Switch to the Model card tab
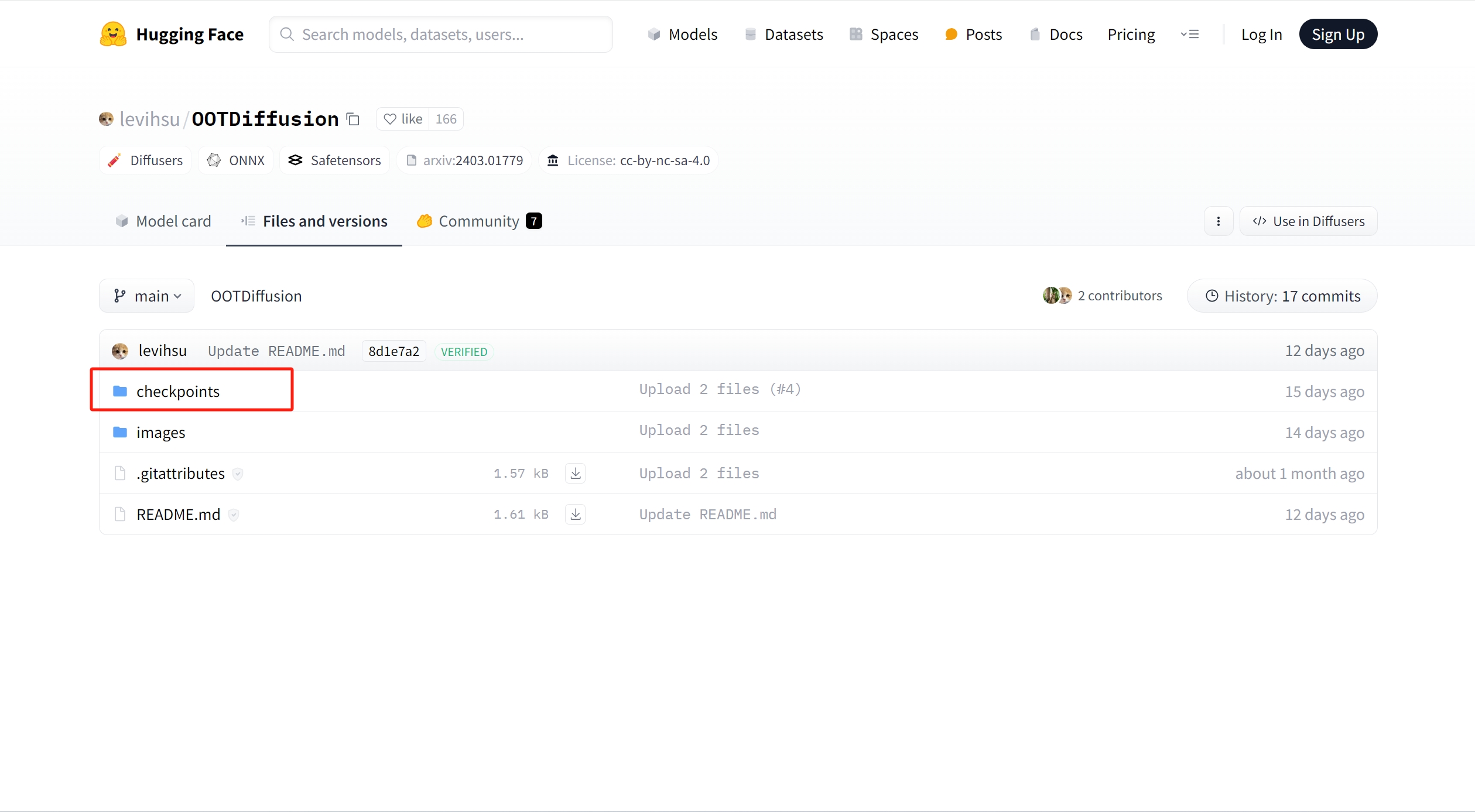Screen dimensions: 1475x812 coord(163,221)
